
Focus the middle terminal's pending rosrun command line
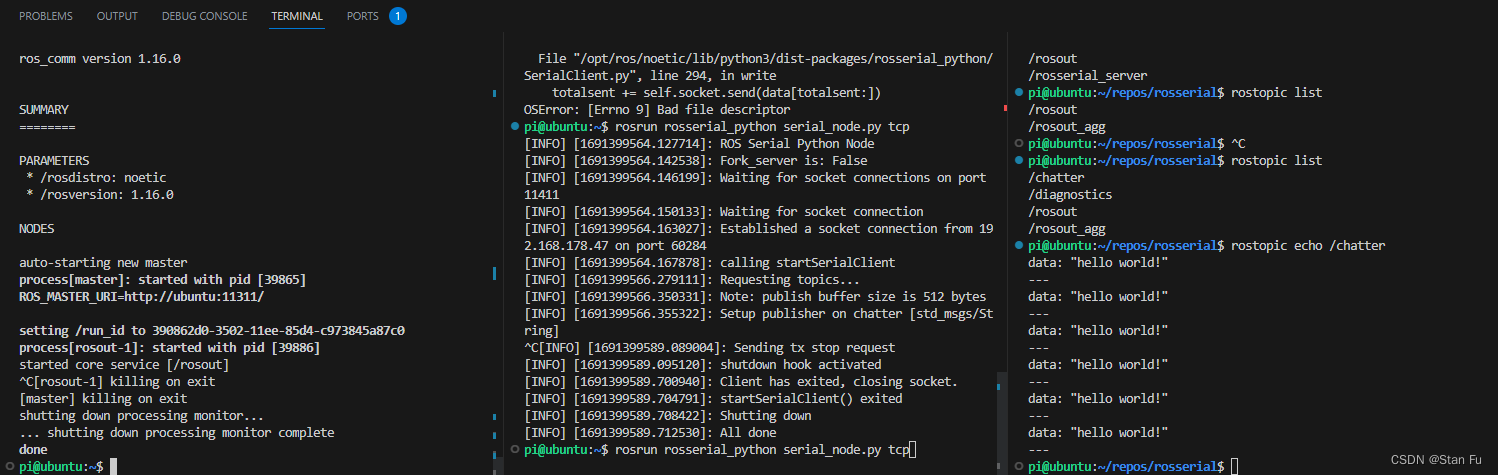[760, 451]
